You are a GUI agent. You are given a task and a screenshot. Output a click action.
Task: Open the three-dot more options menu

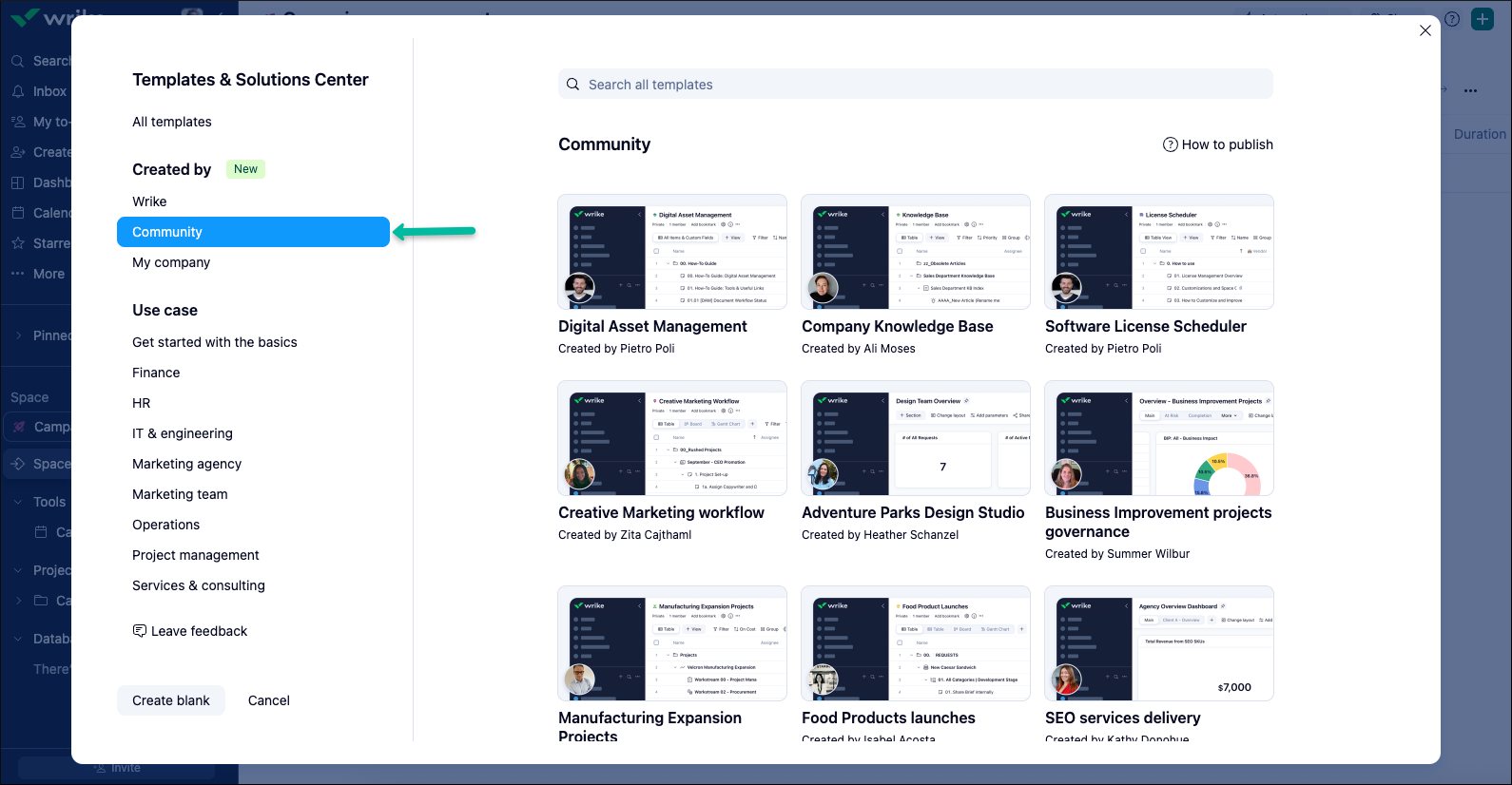click(1470, 91)
